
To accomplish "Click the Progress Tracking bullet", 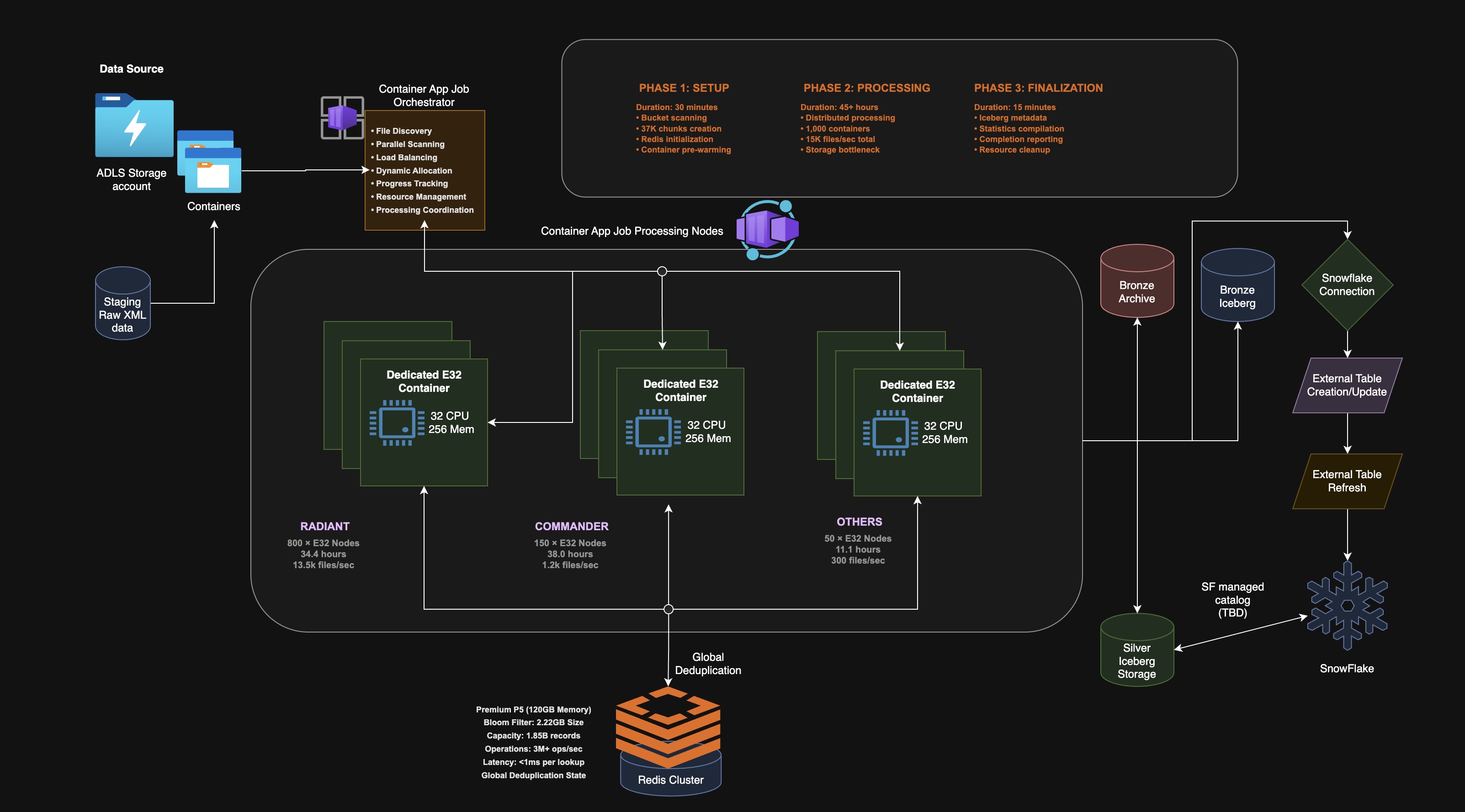I will [409, 184].
